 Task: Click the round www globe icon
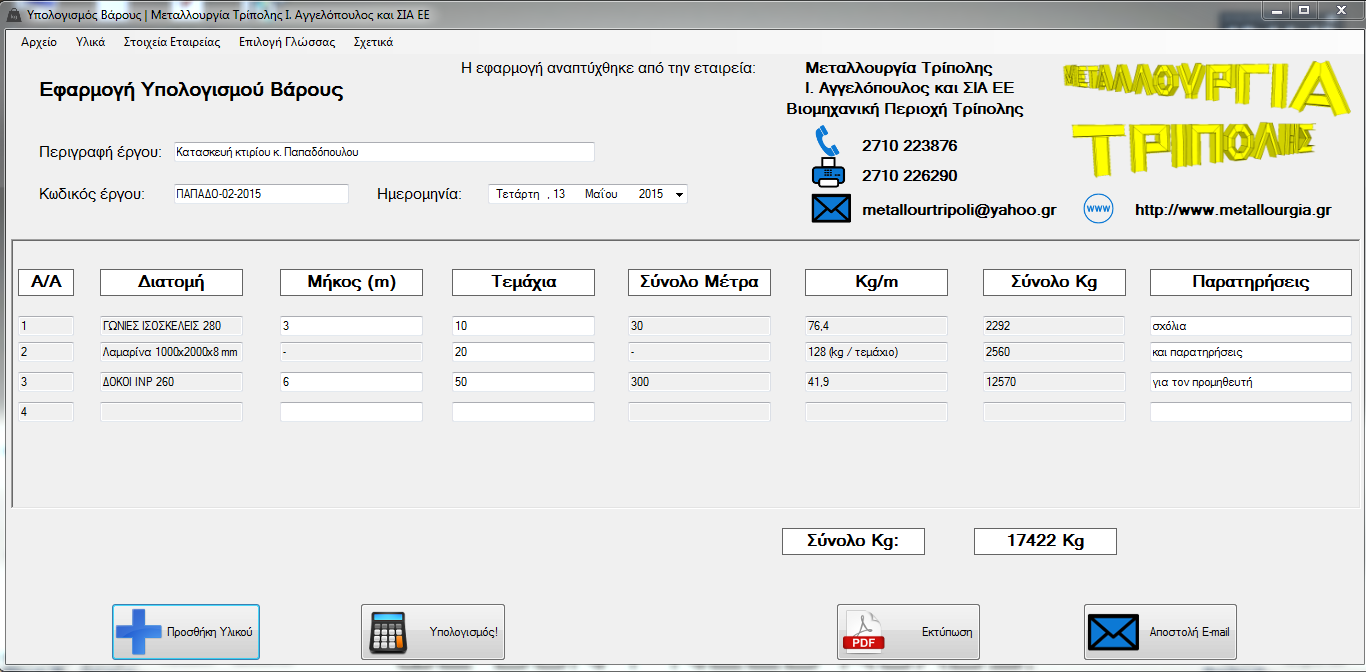(x=1098, y=209)
